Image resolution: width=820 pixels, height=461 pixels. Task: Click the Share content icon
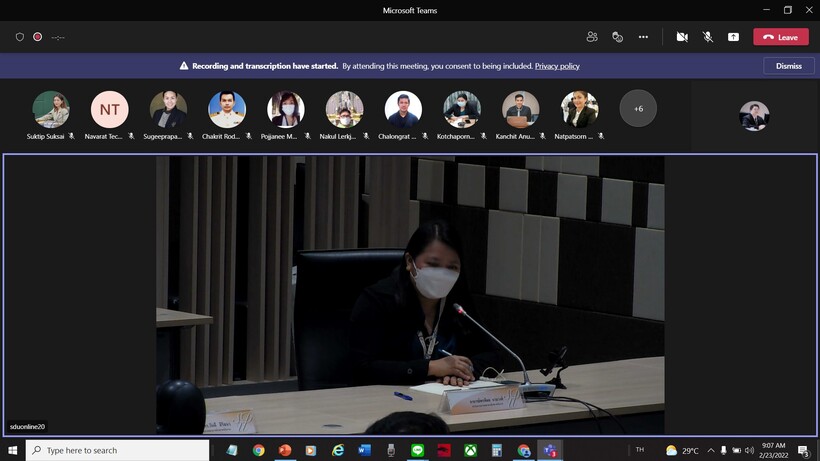[x=733, y=37]
